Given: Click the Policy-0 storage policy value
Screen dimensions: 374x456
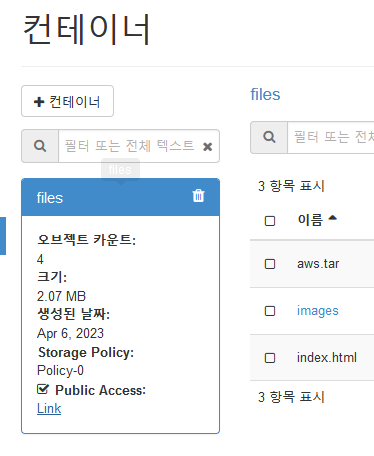Looking at the screenshot, I should tap(60, 370).
